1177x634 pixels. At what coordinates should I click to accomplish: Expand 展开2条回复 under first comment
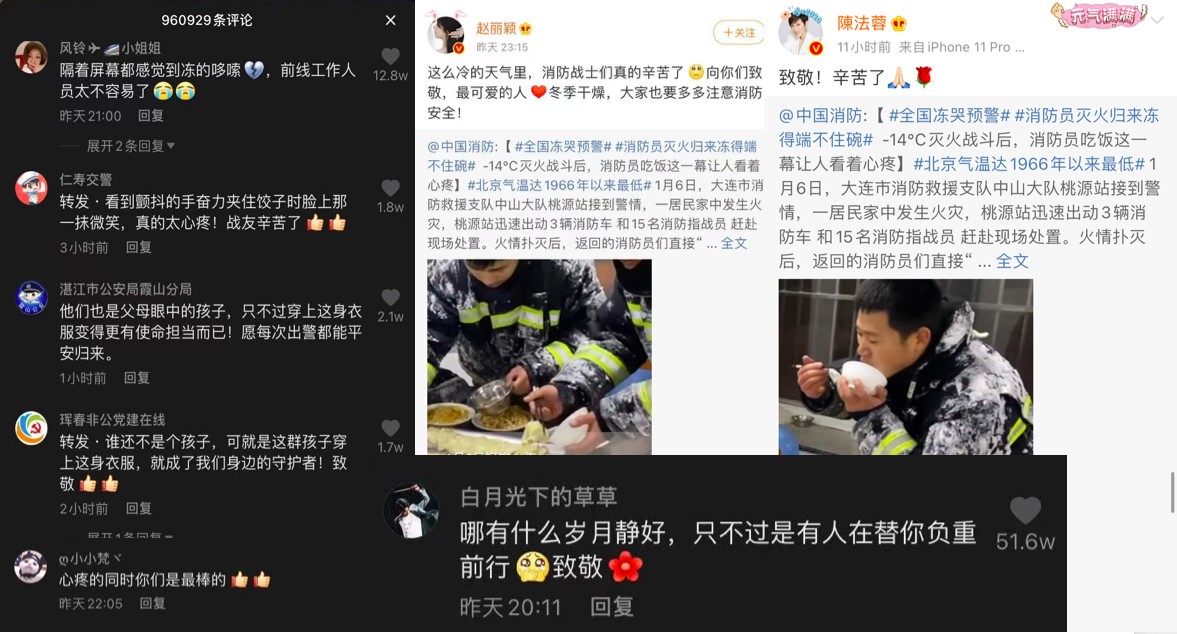131,146
